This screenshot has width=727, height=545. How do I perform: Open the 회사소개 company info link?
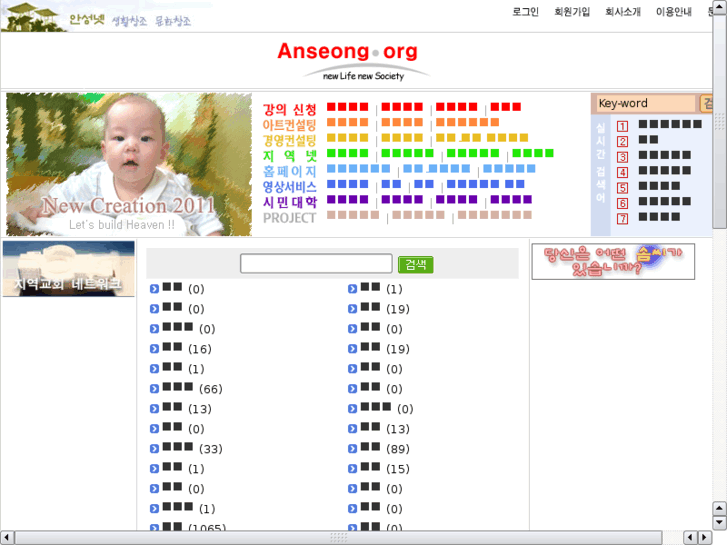point(623,12)
